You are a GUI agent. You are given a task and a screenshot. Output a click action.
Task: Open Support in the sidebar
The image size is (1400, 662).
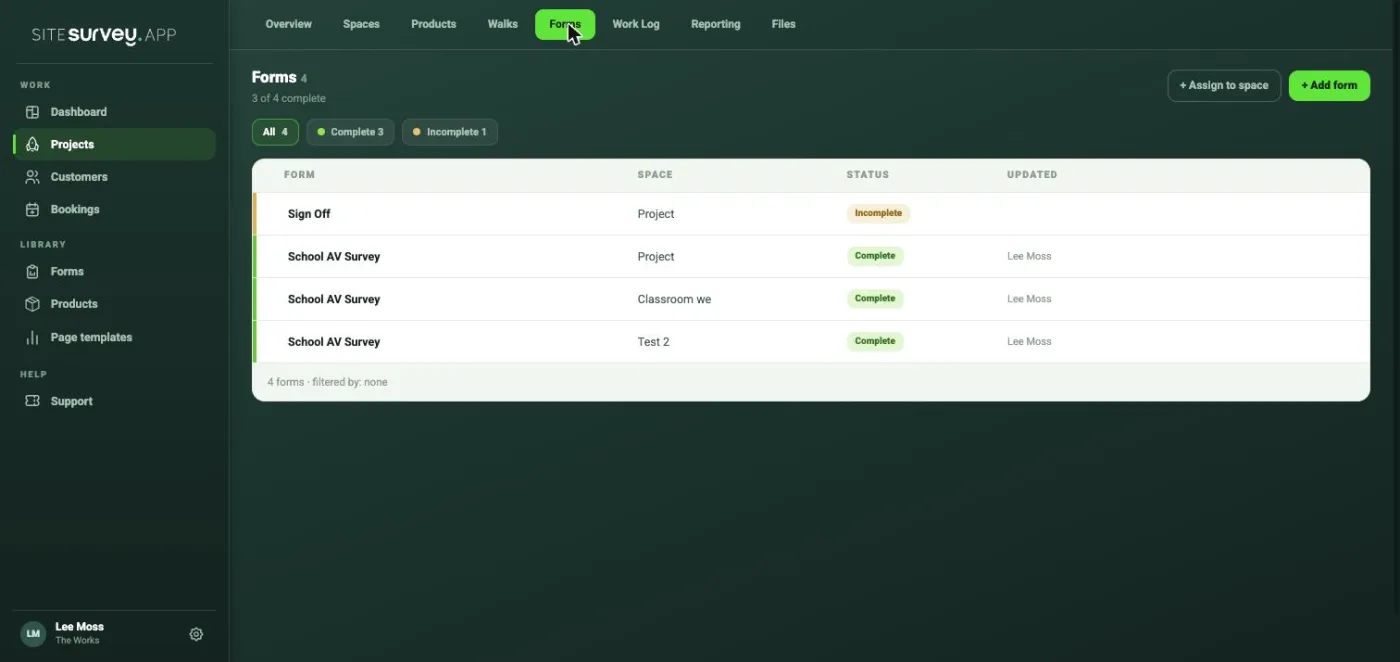point(114,401)
